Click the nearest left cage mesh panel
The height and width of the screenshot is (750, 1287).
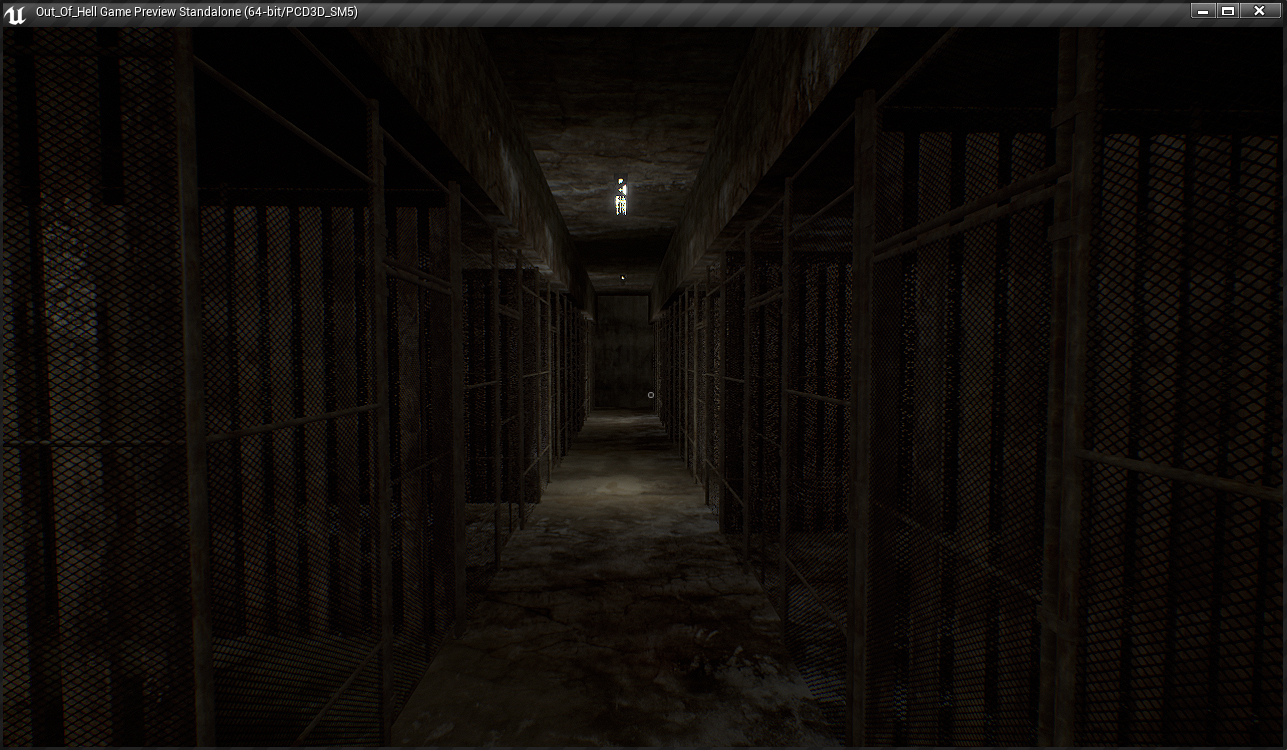(100, 400)
